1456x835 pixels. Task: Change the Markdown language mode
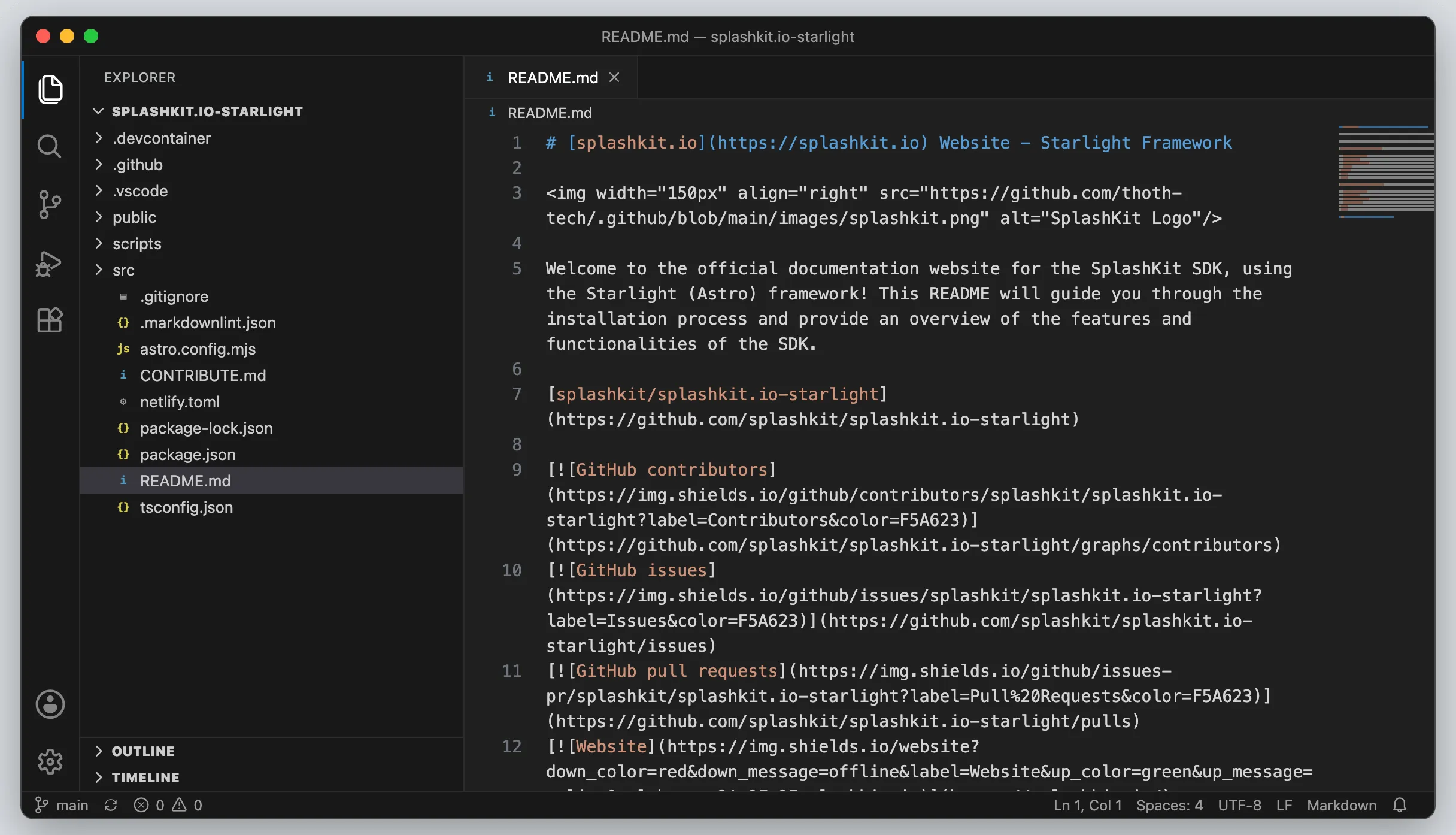pos(1342,805)
